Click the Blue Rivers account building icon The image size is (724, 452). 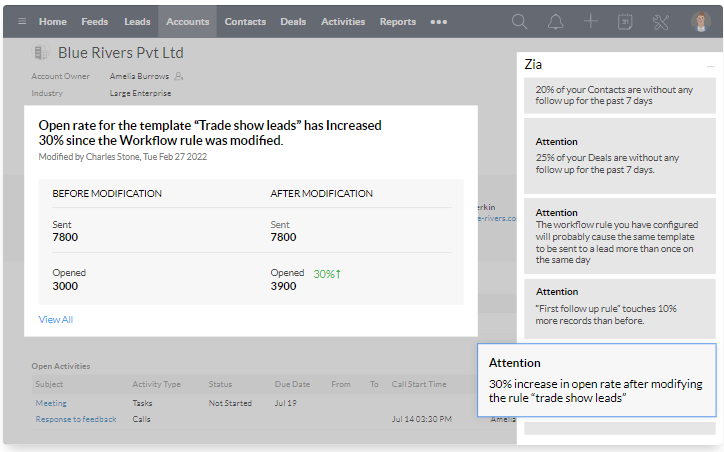coord(41,52)
